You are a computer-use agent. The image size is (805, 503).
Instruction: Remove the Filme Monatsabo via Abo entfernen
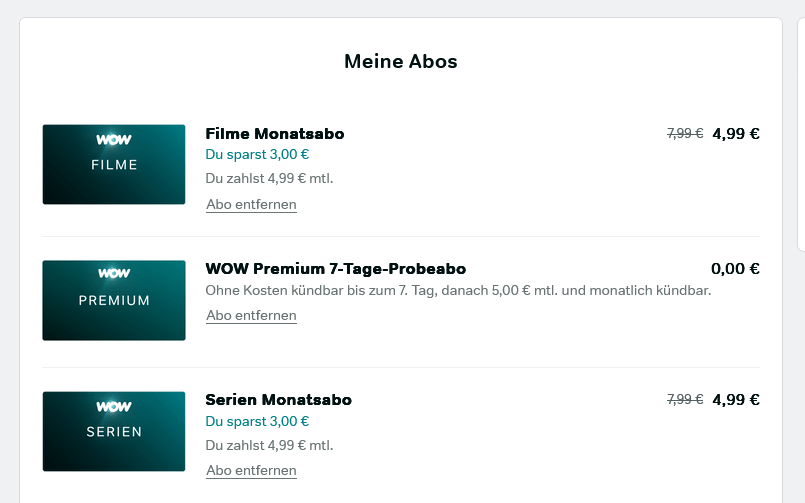click(x=251, y=204)
